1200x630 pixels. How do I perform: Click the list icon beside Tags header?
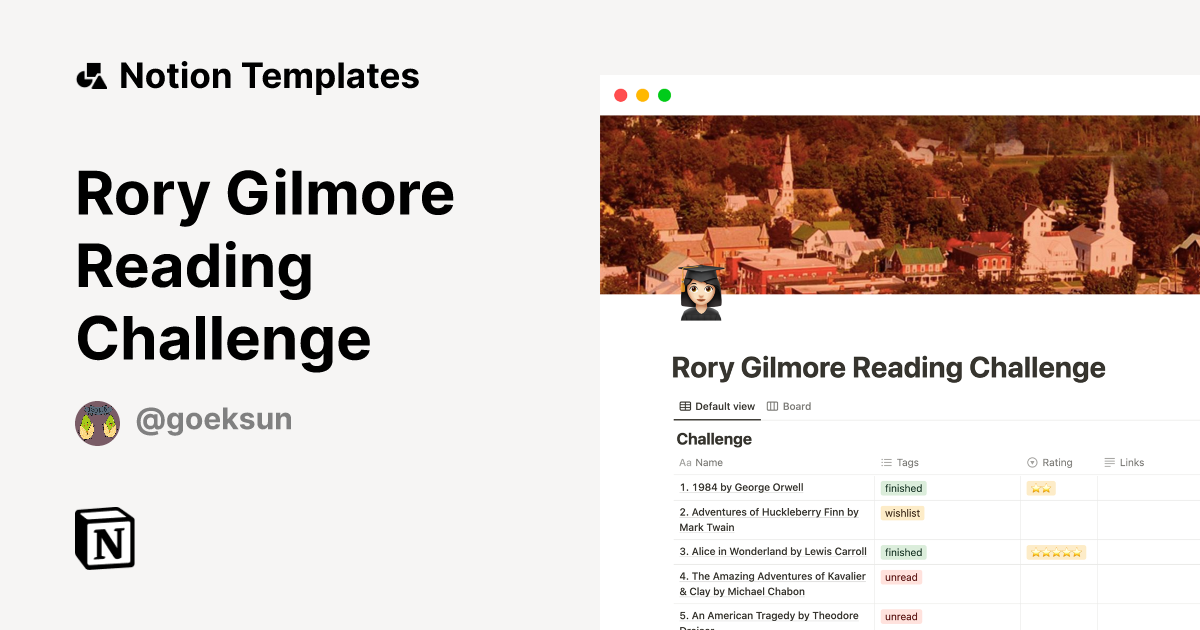(x=884, y=462)
